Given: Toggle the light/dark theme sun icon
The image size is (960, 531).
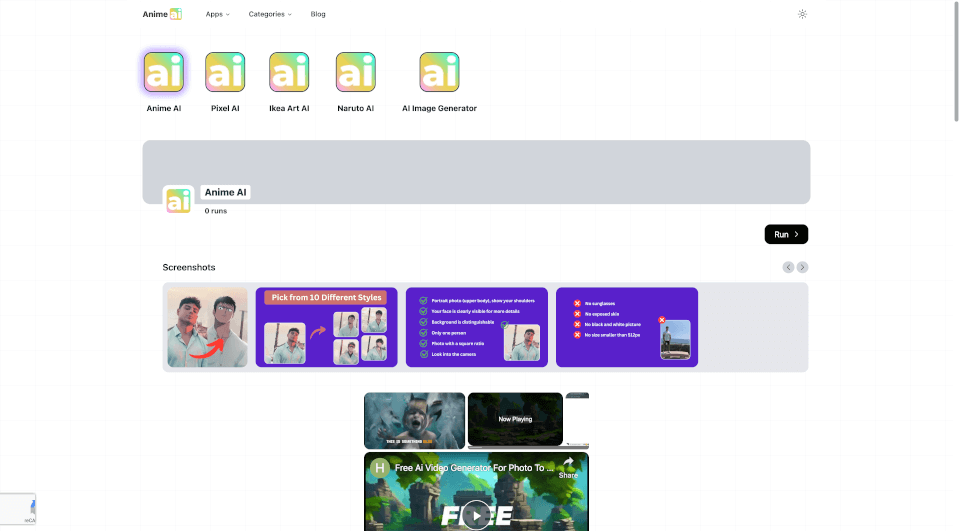Looking at the screenshot, I should (802, 14).
